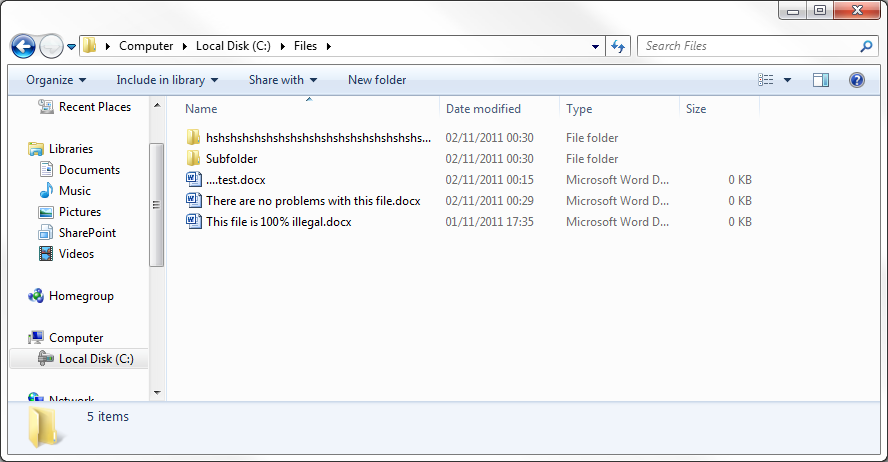Open the Organize menu

[x=56, y=80]
